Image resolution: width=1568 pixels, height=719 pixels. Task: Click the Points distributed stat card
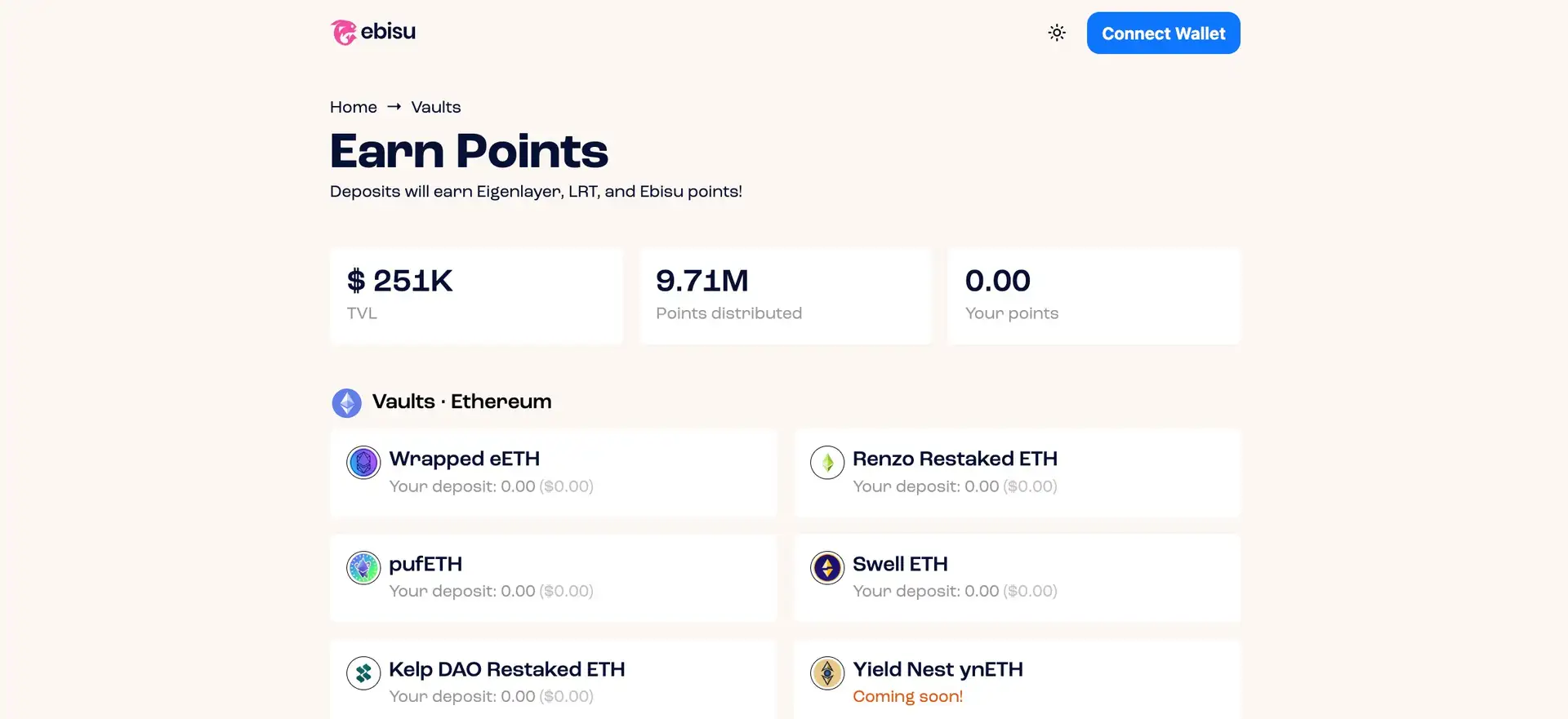(x=785, y=296)
